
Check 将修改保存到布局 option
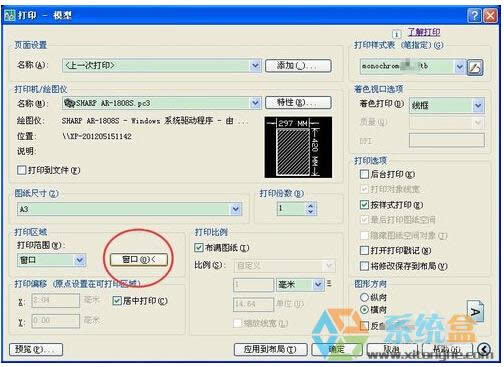tap(364, 266)
